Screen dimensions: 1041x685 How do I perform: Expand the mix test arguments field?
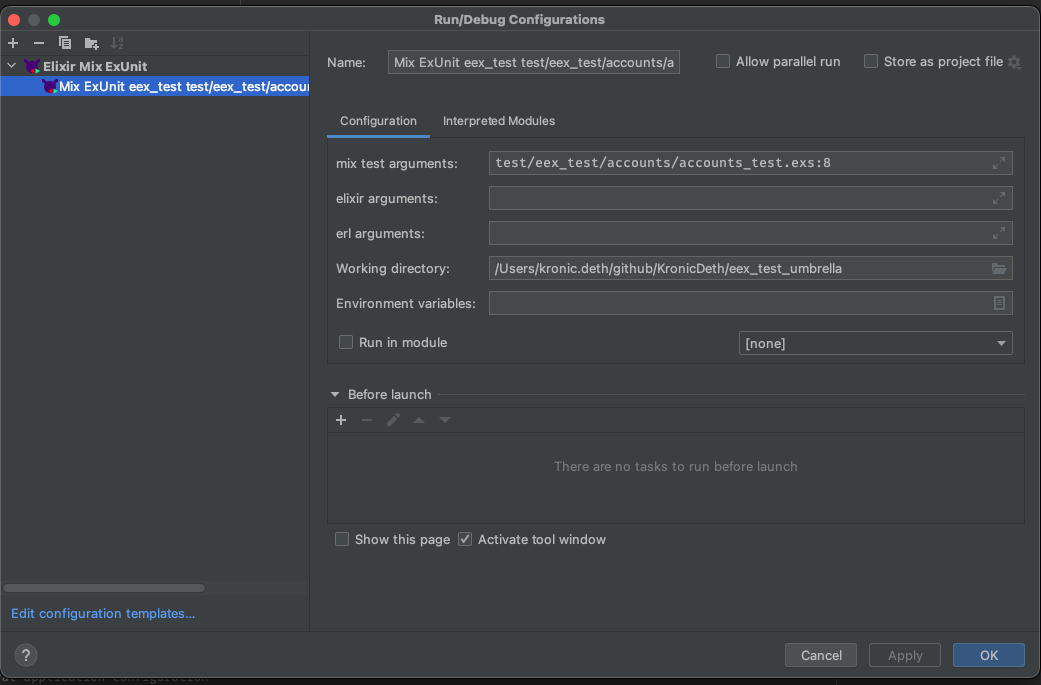(x=999, y=163)
